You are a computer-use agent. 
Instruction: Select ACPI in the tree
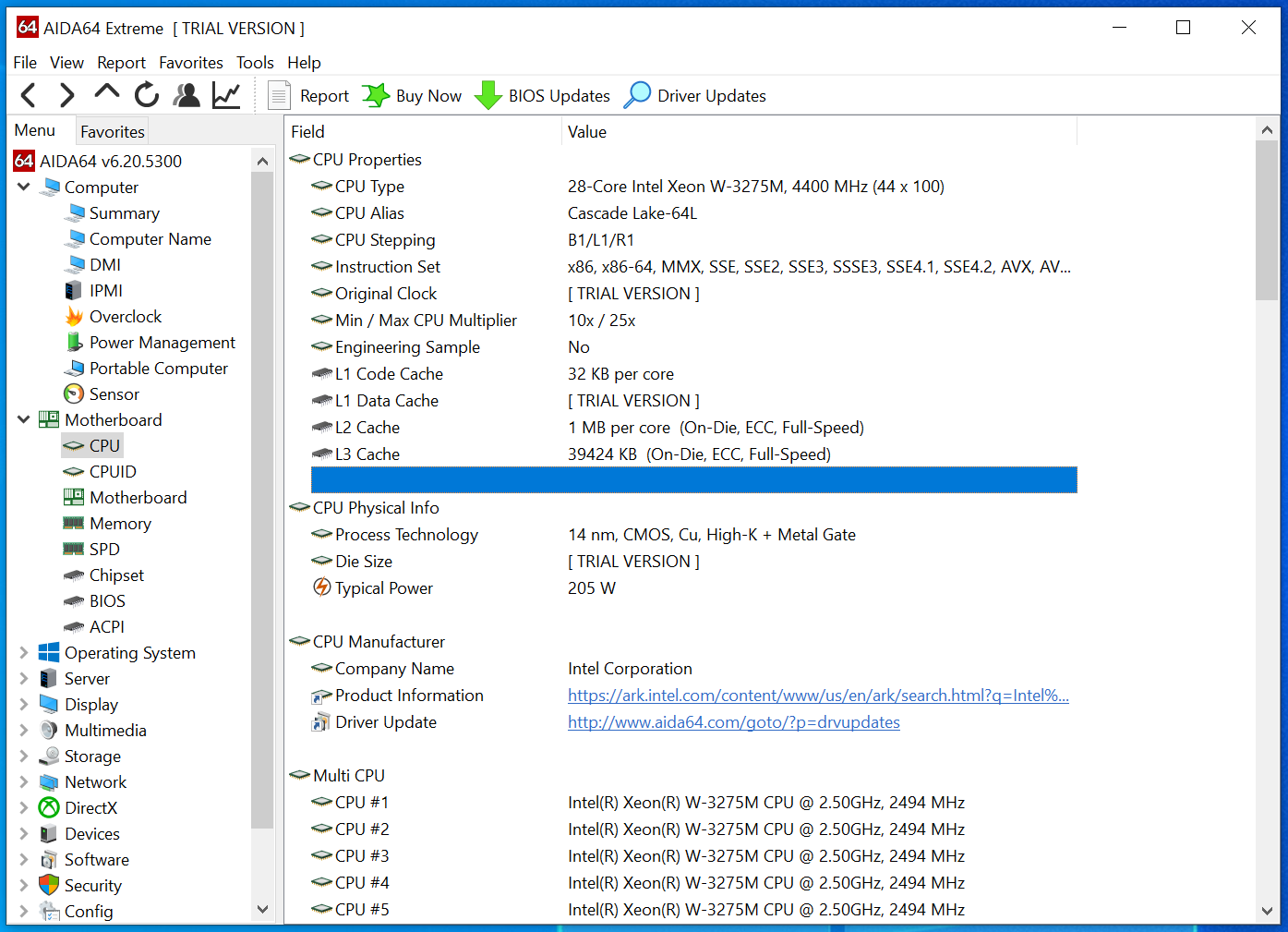[x=93, y=626]
